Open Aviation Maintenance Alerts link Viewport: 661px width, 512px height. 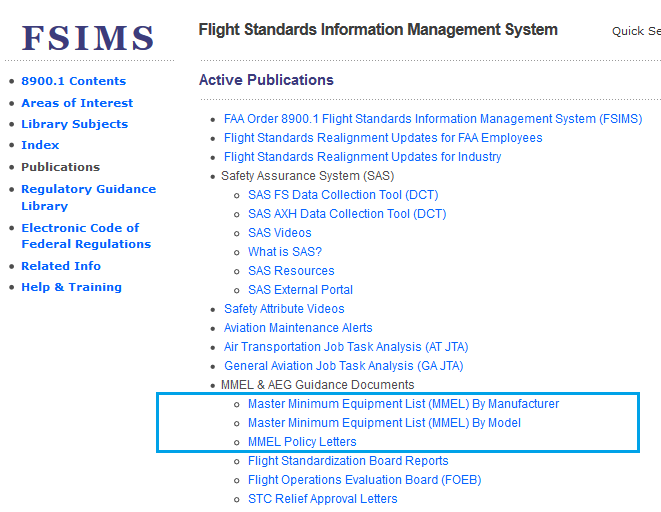tap(298, 328)
